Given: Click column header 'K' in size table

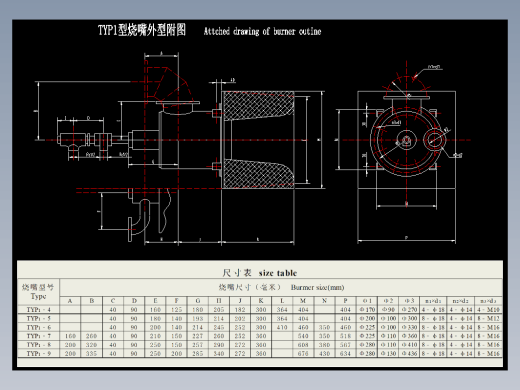Looking at the screenshot, I should (261, 301).
